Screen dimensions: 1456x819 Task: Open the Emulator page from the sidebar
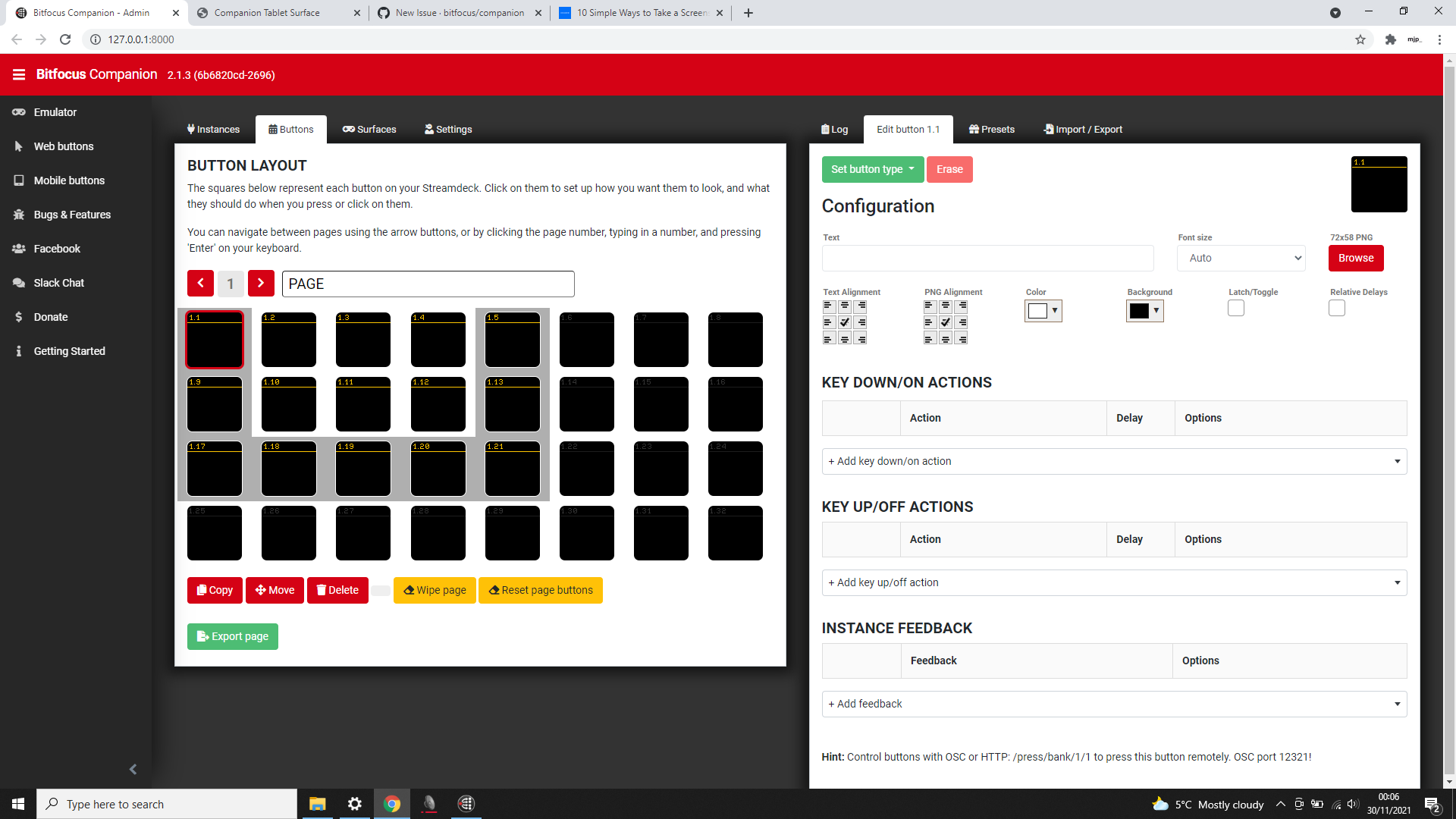click(x=54, y=111)
